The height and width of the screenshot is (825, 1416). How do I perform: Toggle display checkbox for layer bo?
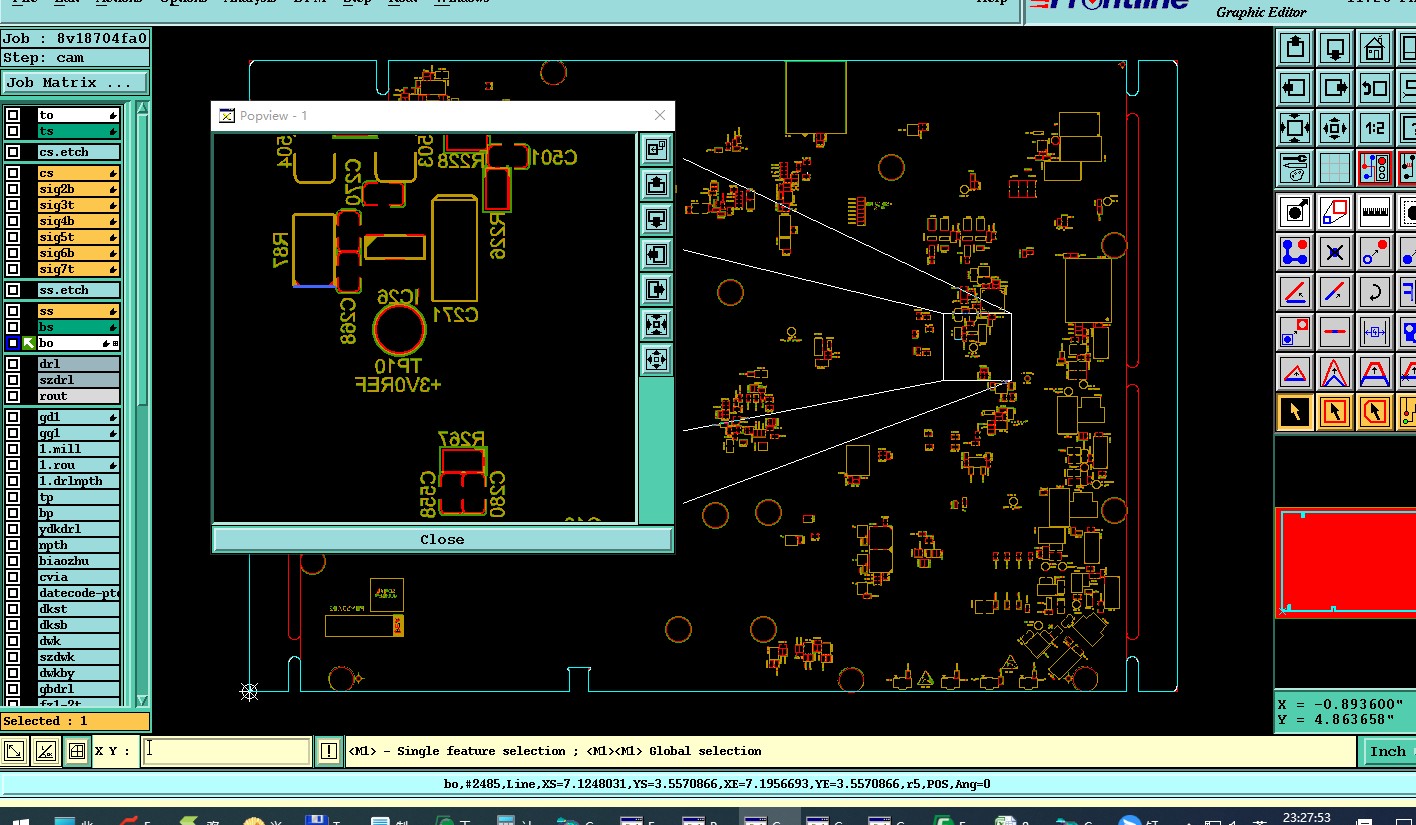(x=13, y=343)
